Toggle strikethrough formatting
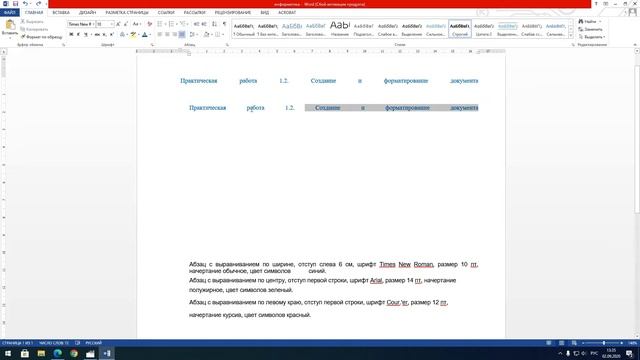640x360 pixels. point(97,34)
